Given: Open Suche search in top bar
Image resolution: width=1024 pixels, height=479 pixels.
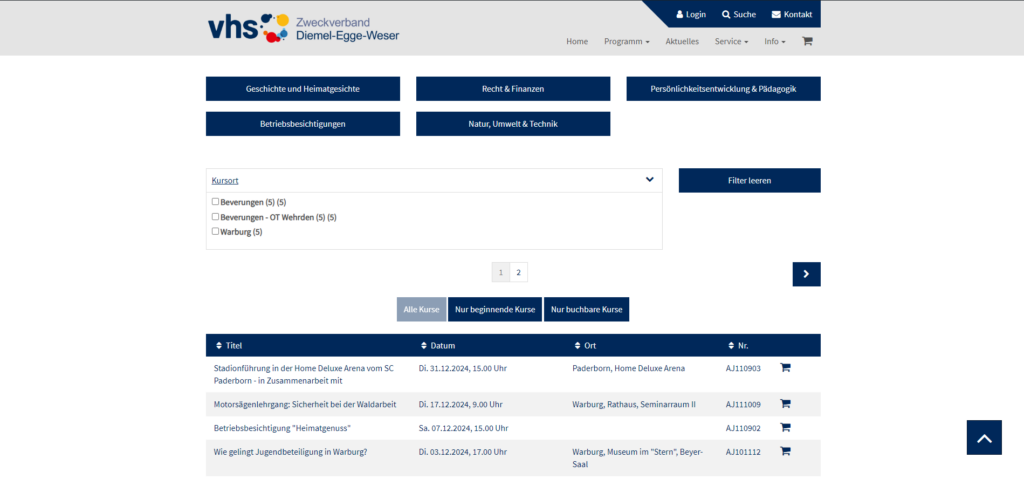Looking at the screenshot, I should (739, 14).
